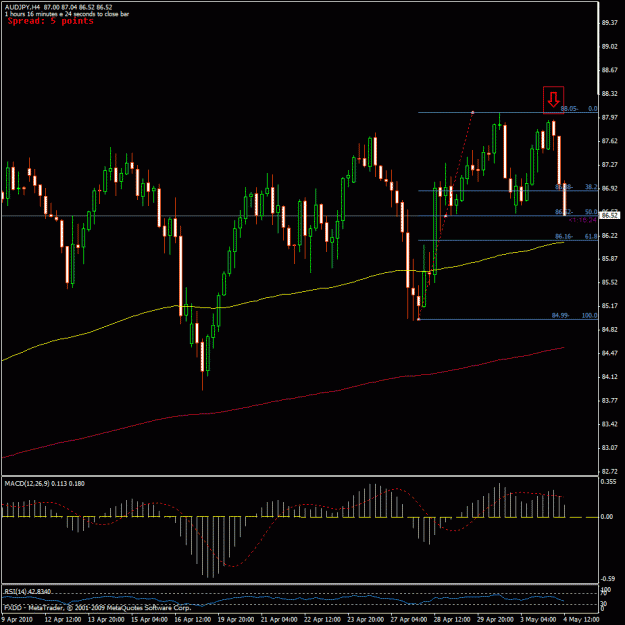The image size is (625, 625).
Task: Click the 9 Apr 2010 date label
Action: [17, 619]
